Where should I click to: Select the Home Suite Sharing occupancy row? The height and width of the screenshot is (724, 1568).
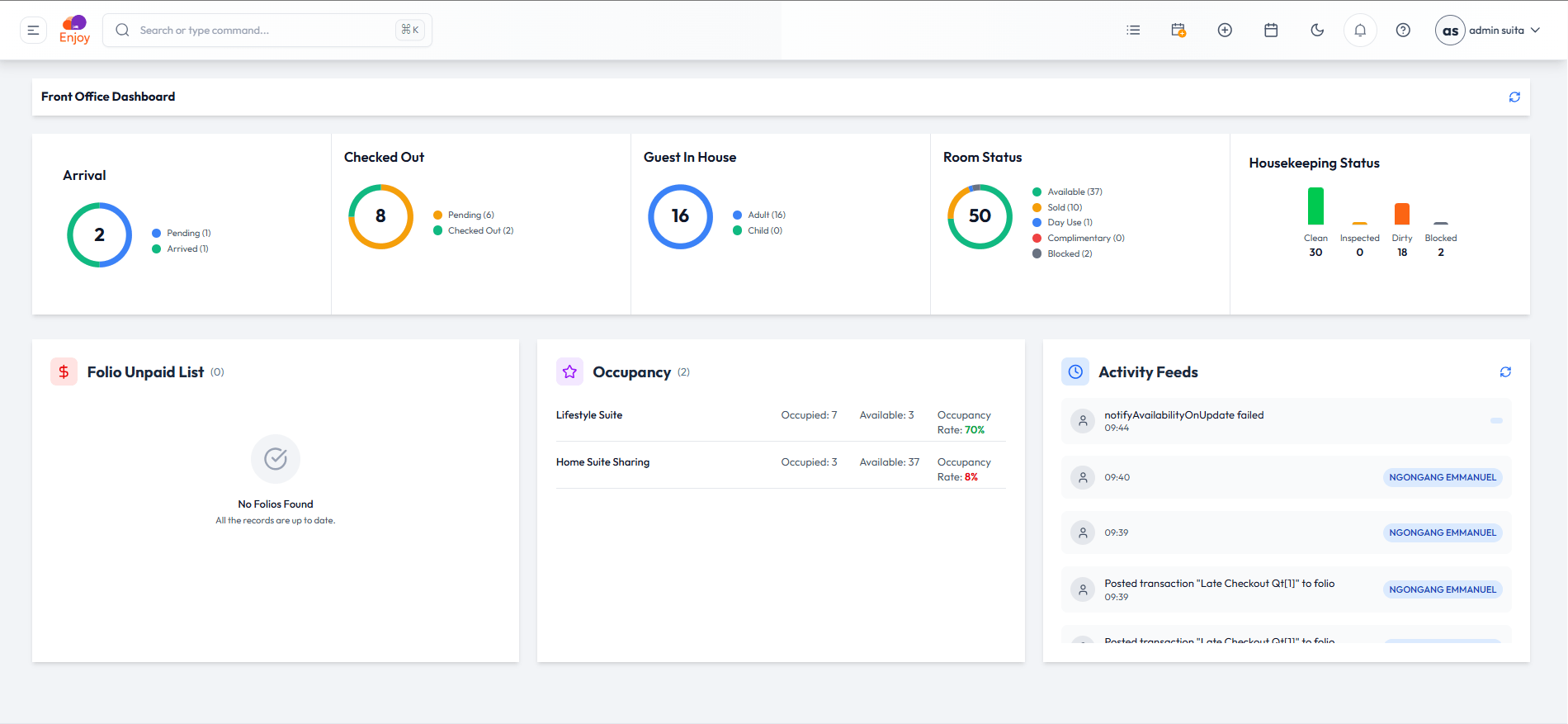coord(781,469)
